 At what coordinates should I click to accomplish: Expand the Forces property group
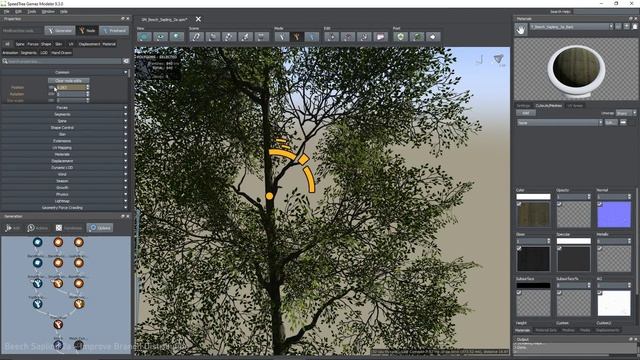(x=64, y=108)
